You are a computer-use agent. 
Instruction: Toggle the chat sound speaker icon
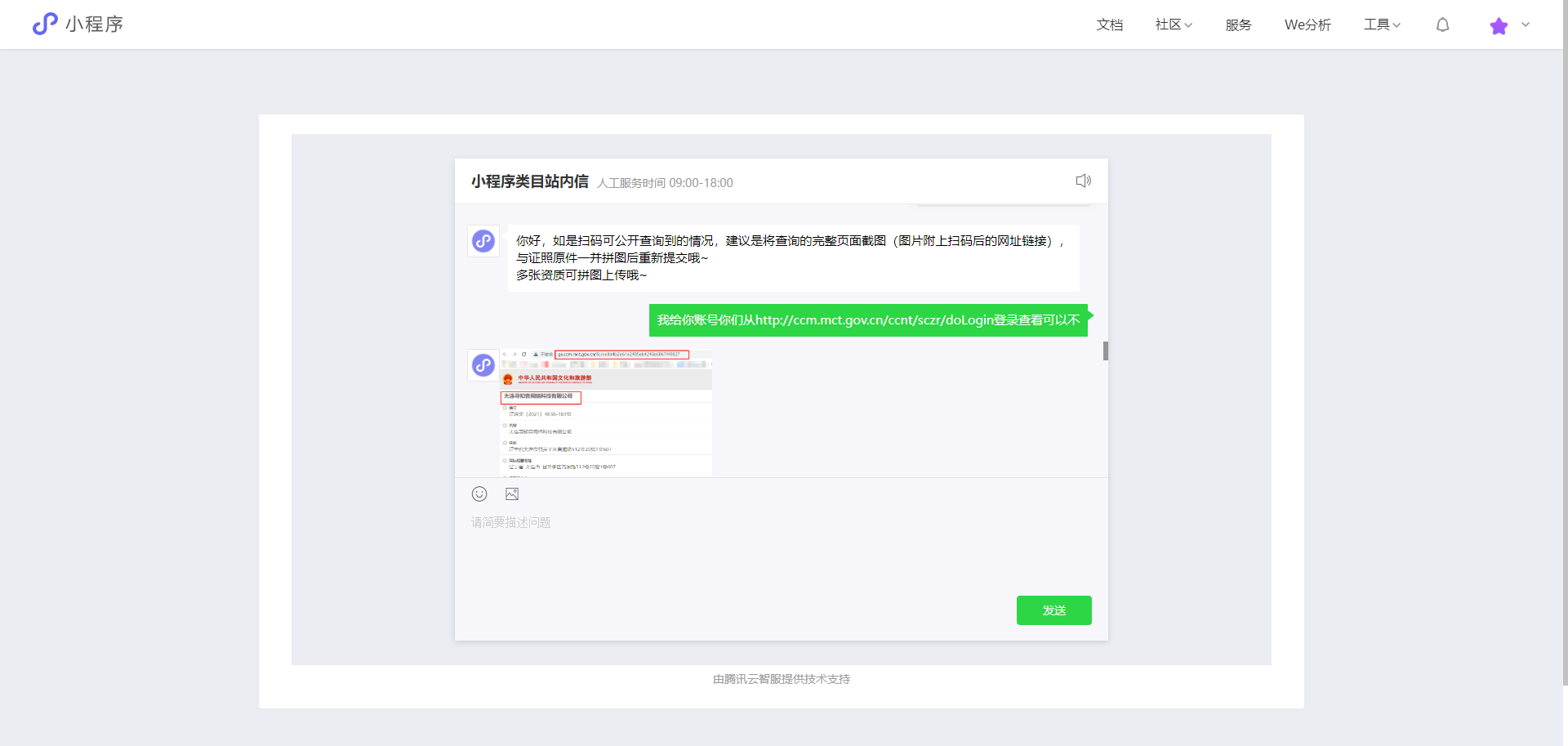click(1084, 181)
